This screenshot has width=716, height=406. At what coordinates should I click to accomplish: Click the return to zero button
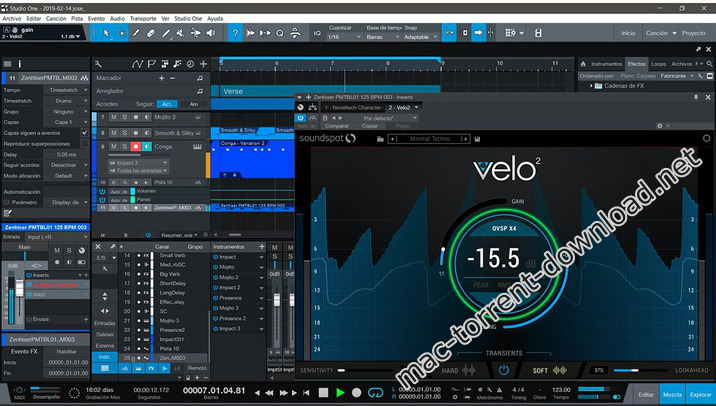tap(306, 393)
